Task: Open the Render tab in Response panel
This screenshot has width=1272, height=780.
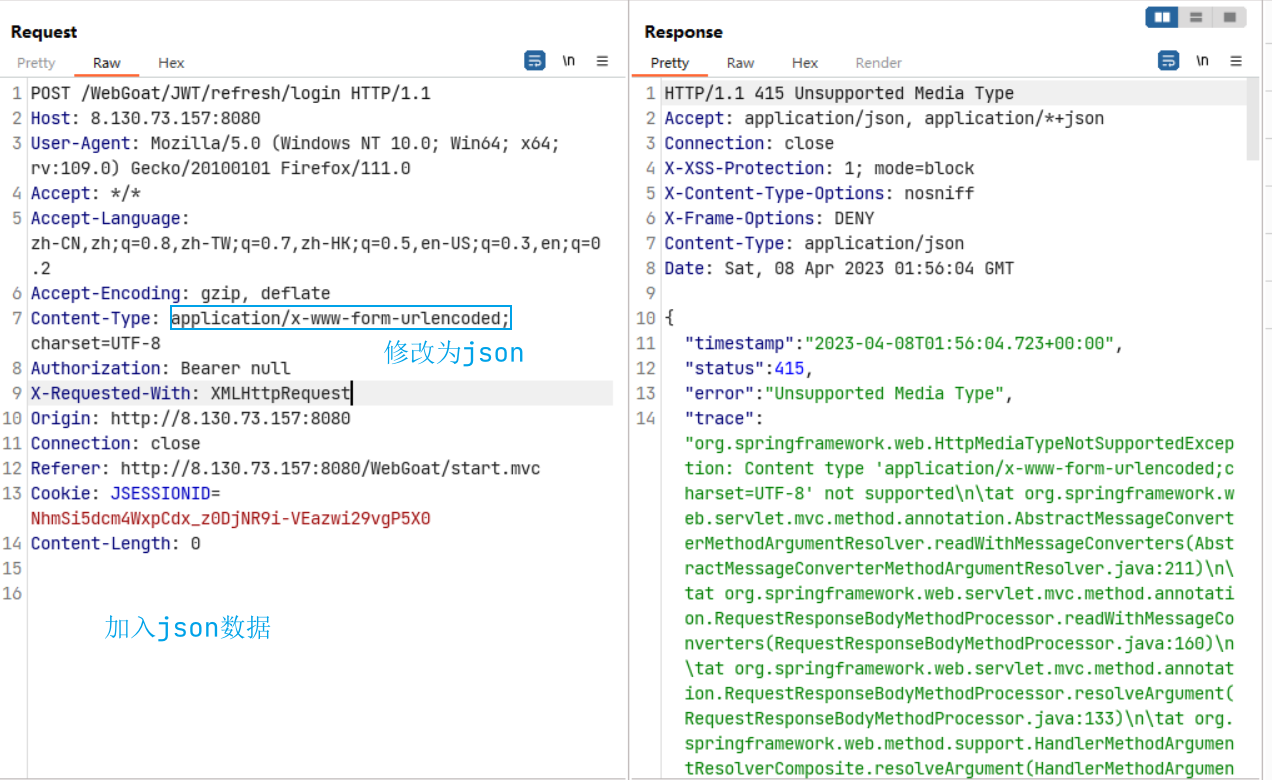Action: click(879, 63)
